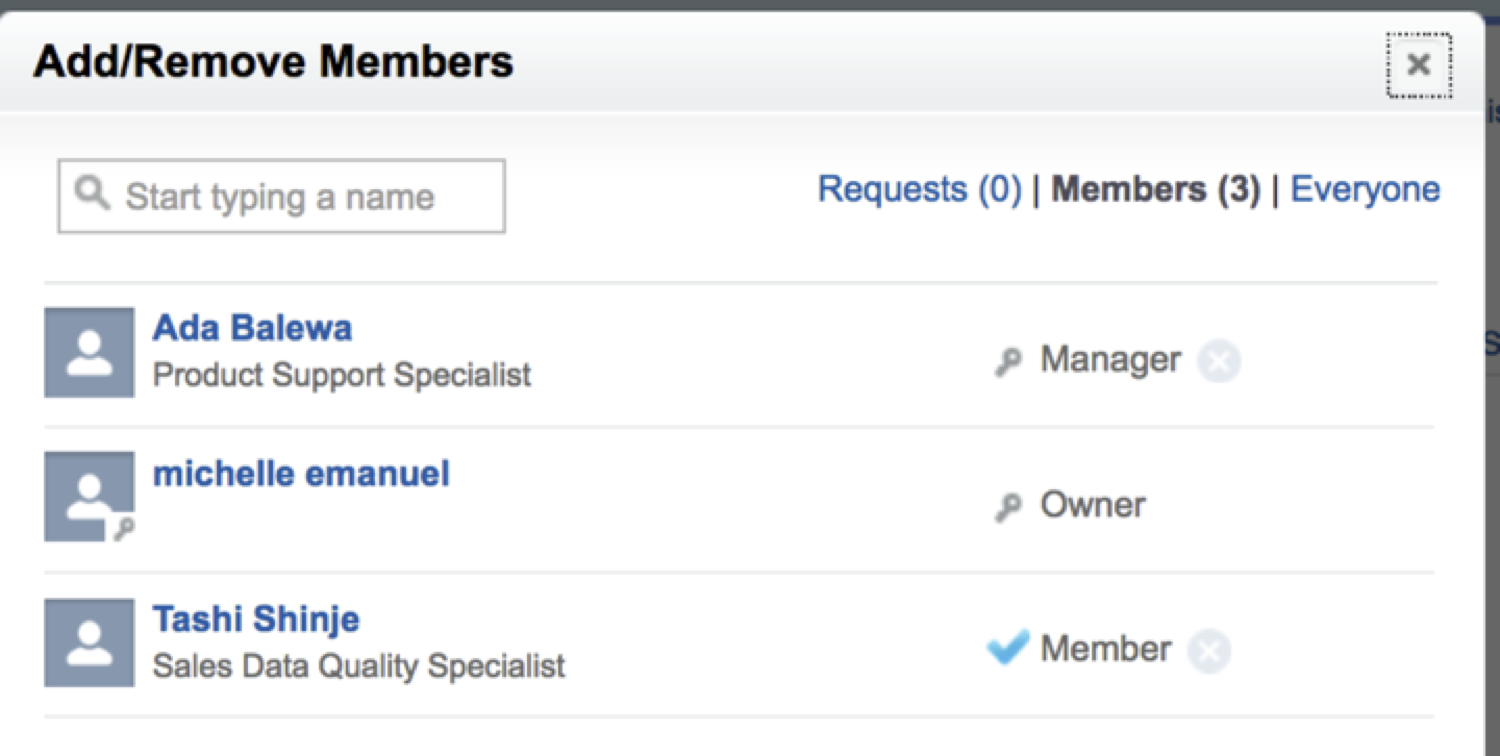Click the key icon beside Owner
Screen dimensions: 1500x756
1008,508
